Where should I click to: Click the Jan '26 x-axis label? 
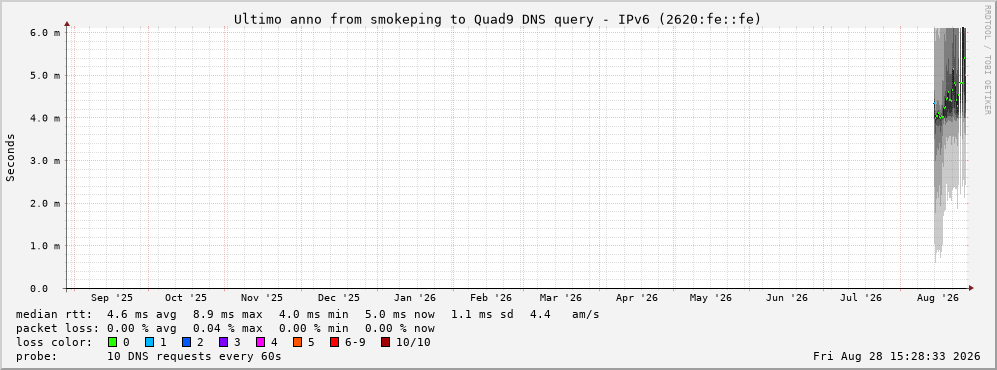pyautogui.click(x=415, y=298)
